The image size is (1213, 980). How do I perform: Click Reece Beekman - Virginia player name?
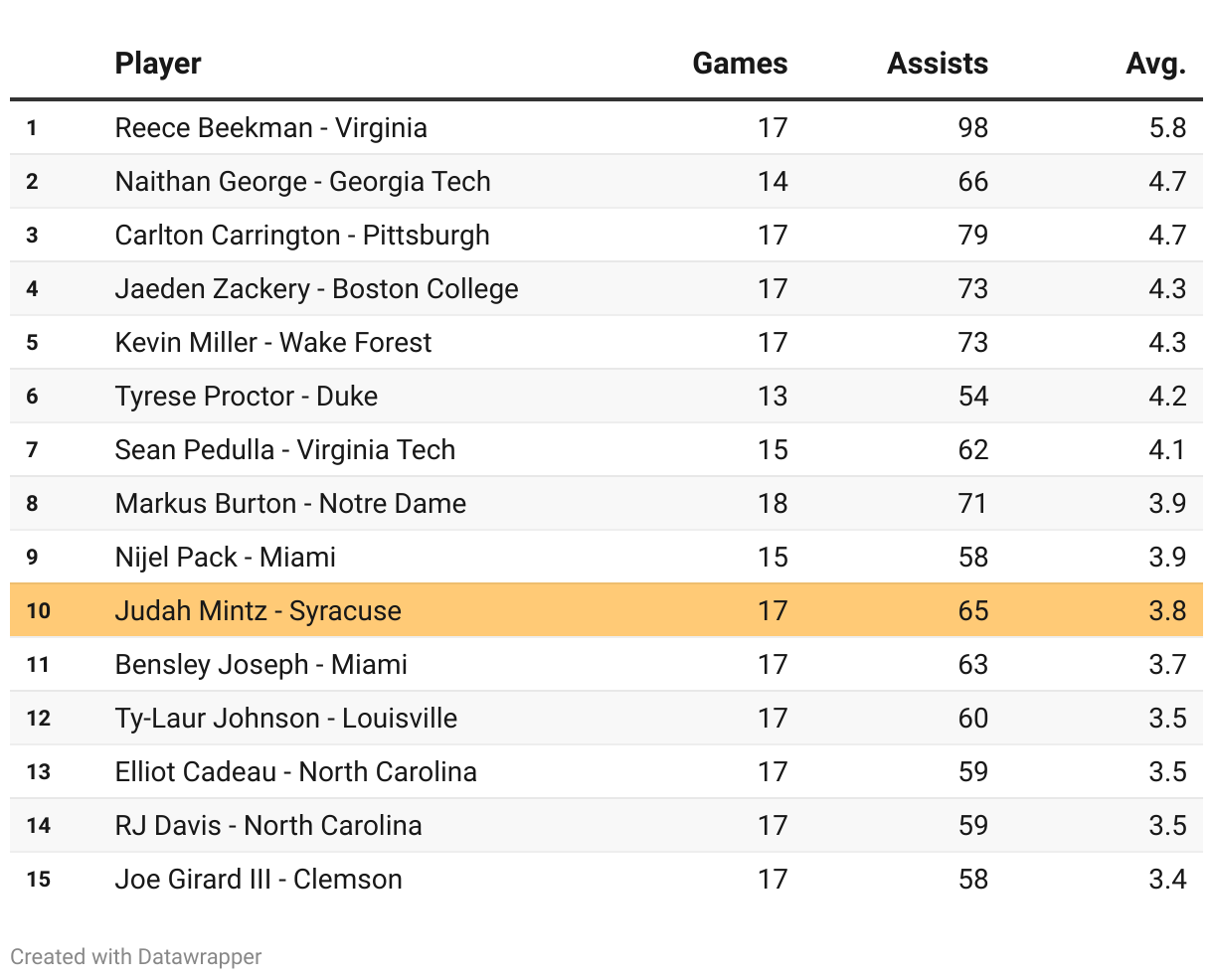click(x=270, y=128)
